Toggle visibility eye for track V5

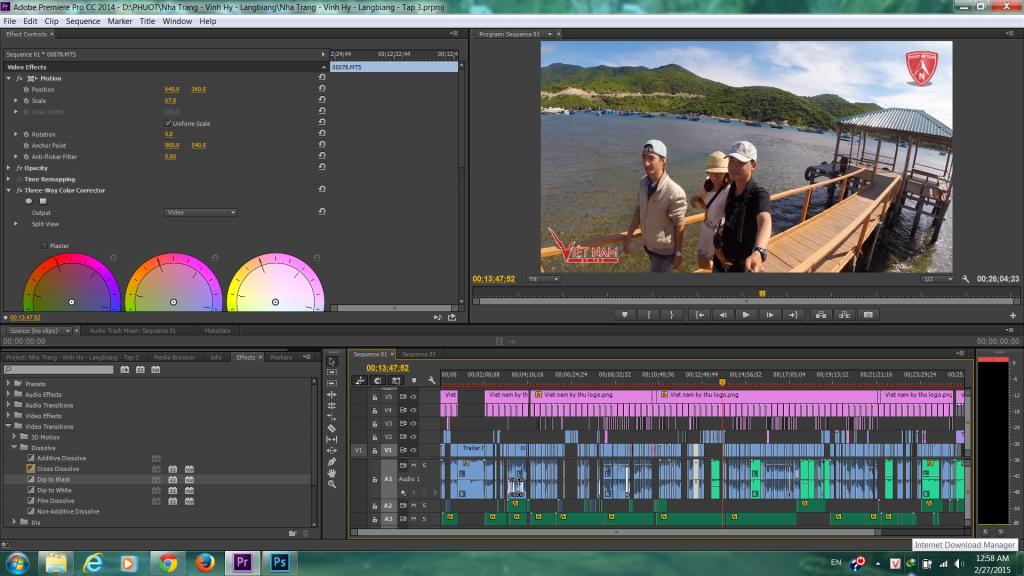413,396
